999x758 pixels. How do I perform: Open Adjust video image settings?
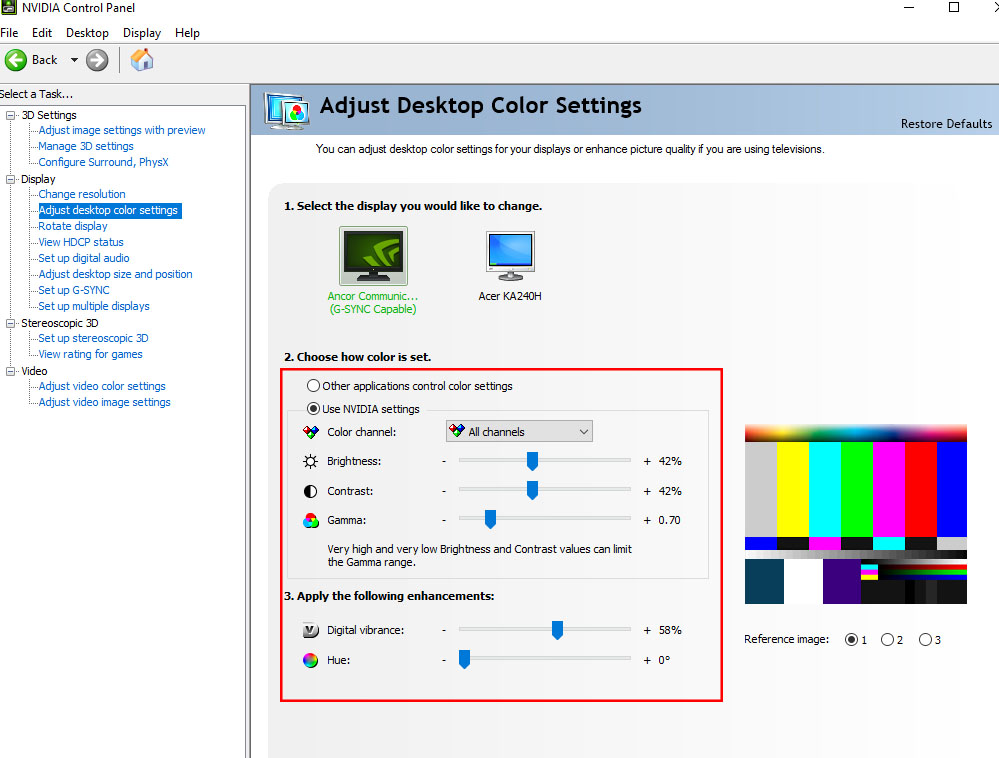[104, 402]
